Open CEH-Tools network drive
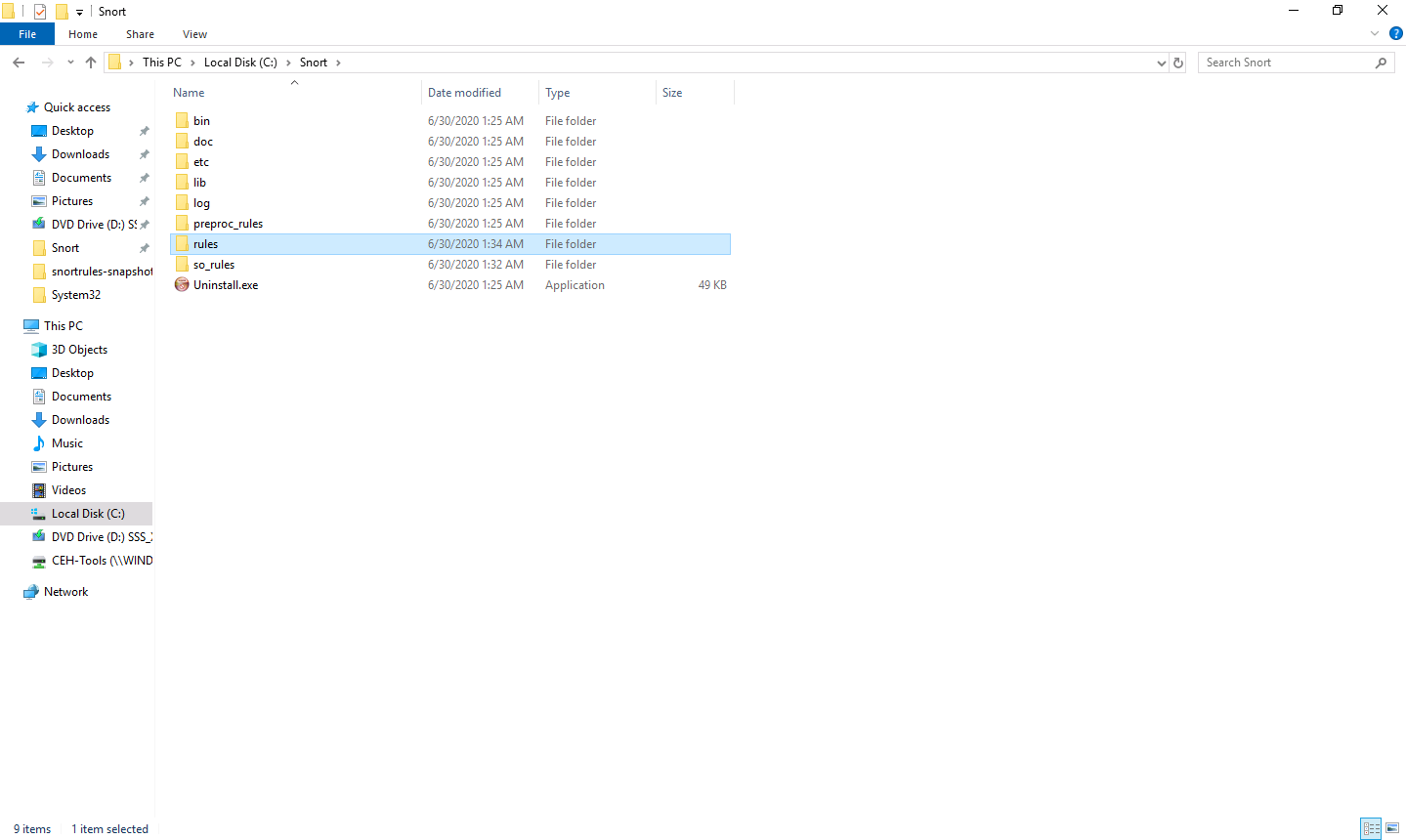This screenshot has width=1406, height=840. (x=102, y=561)
